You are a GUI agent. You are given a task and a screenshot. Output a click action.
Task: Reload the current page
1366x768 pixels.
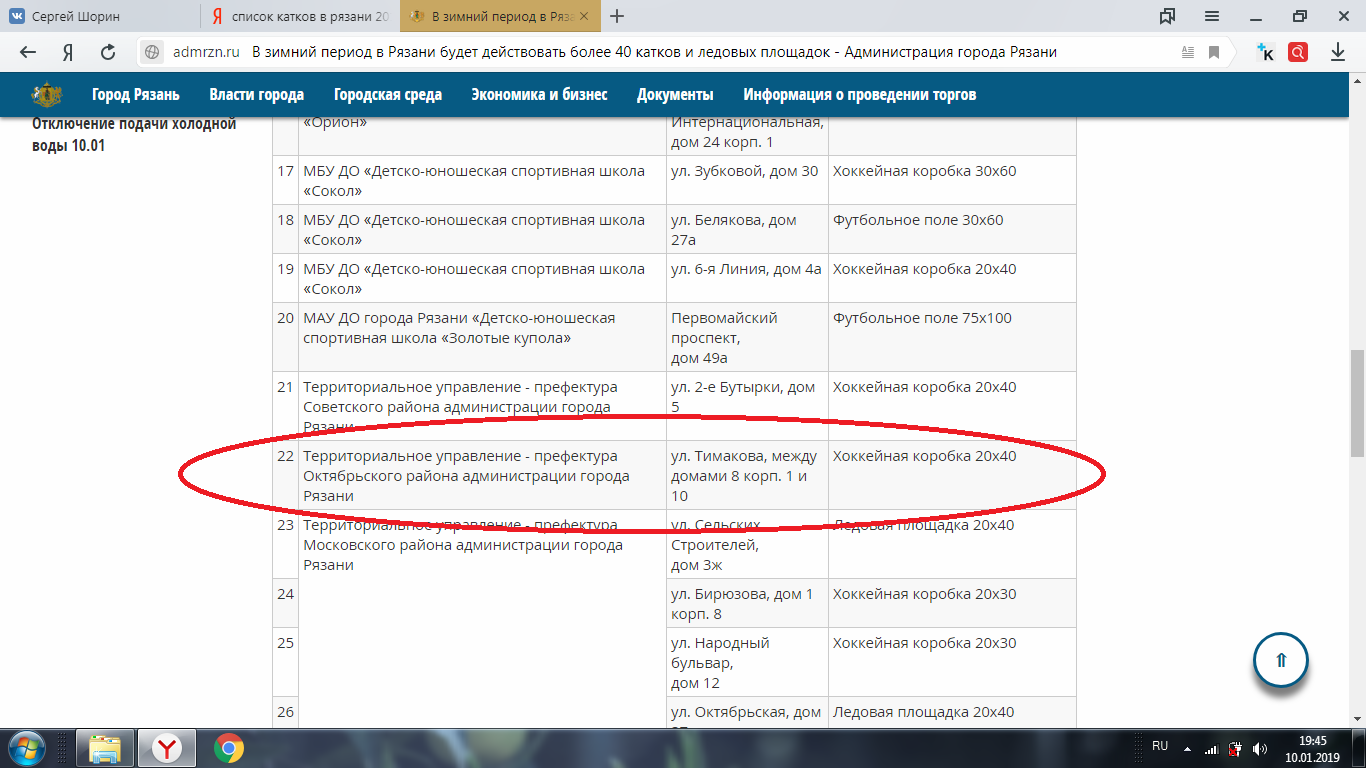108,52
